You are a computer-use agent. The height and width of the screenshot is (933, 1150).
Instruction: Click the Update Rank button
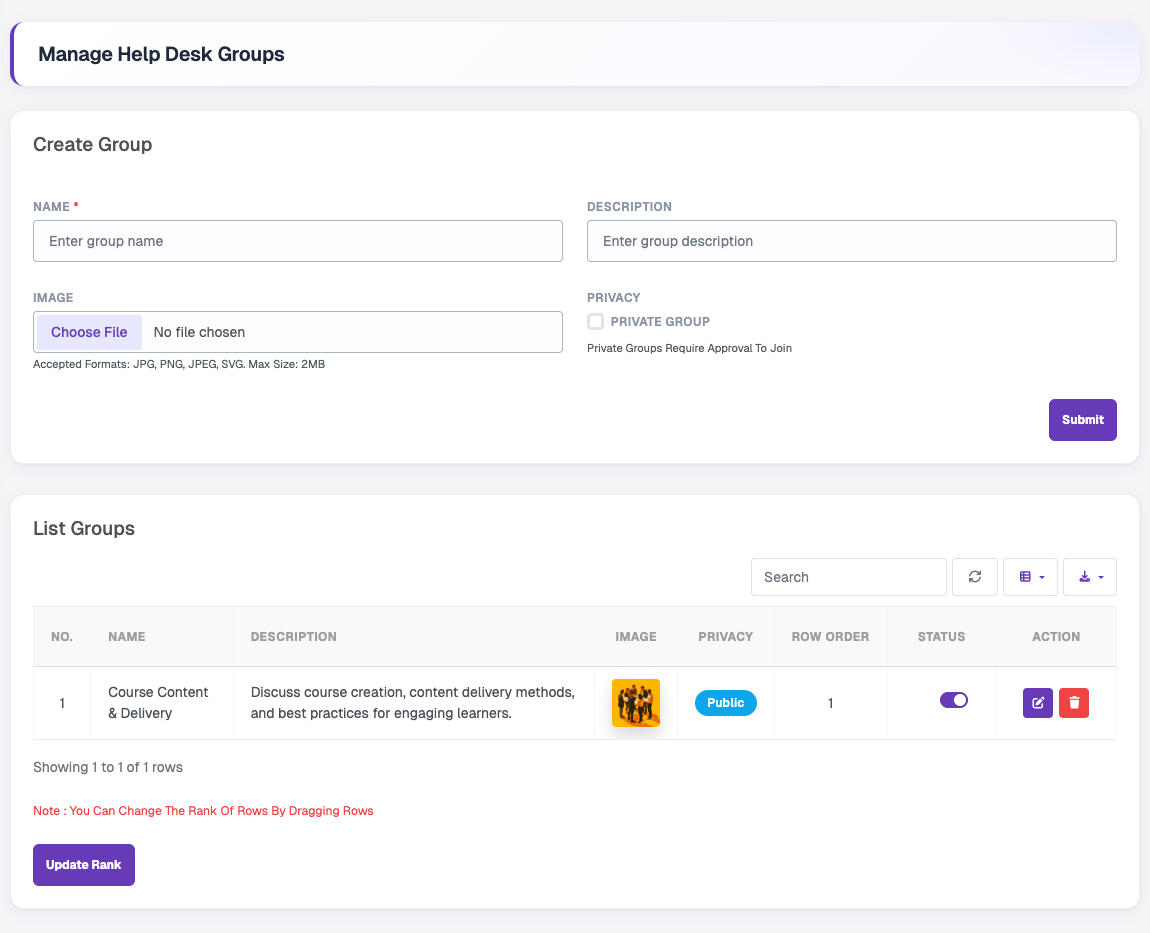pyautogui.click(x=84, y=865)
